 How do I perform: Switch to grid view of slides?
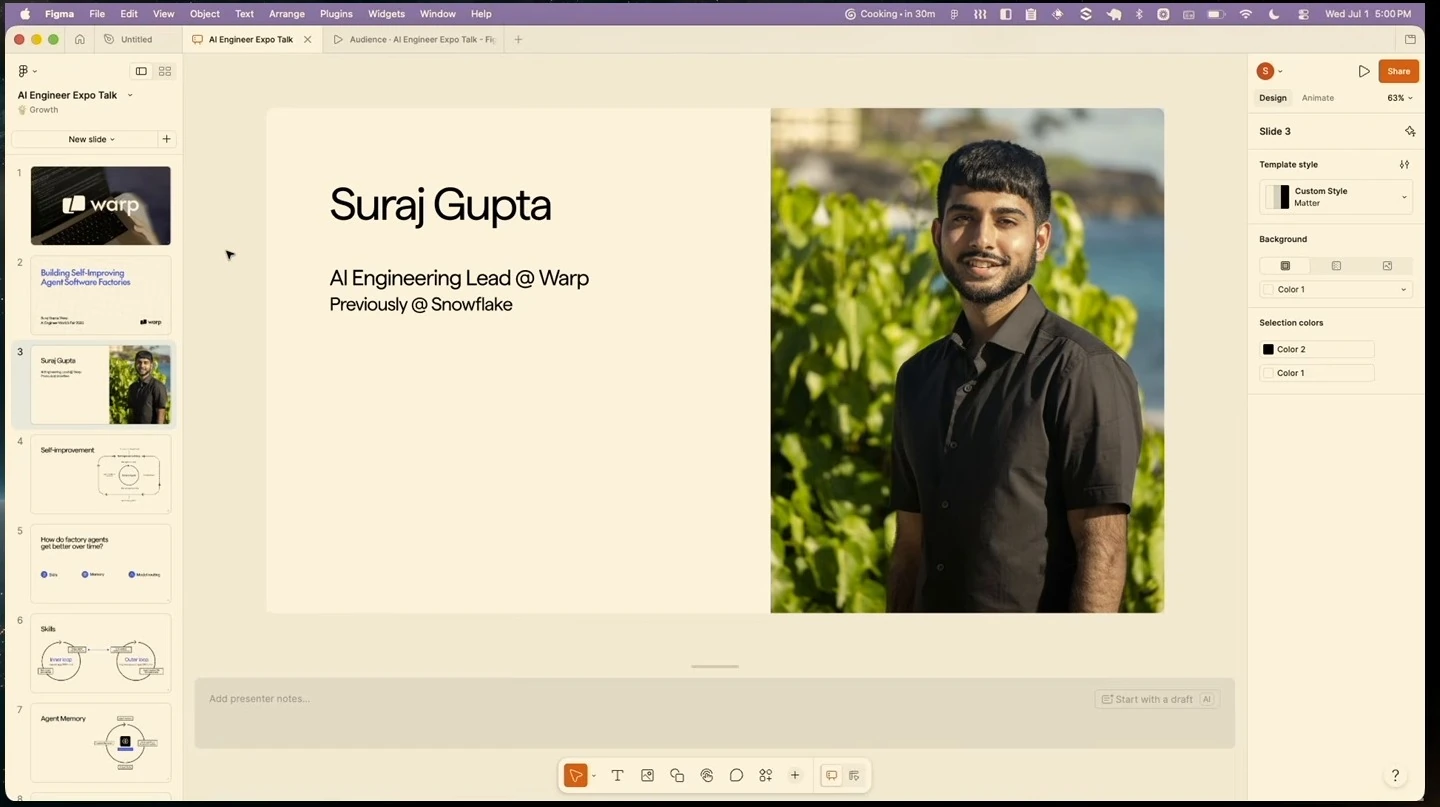click(x=165, y=71)
